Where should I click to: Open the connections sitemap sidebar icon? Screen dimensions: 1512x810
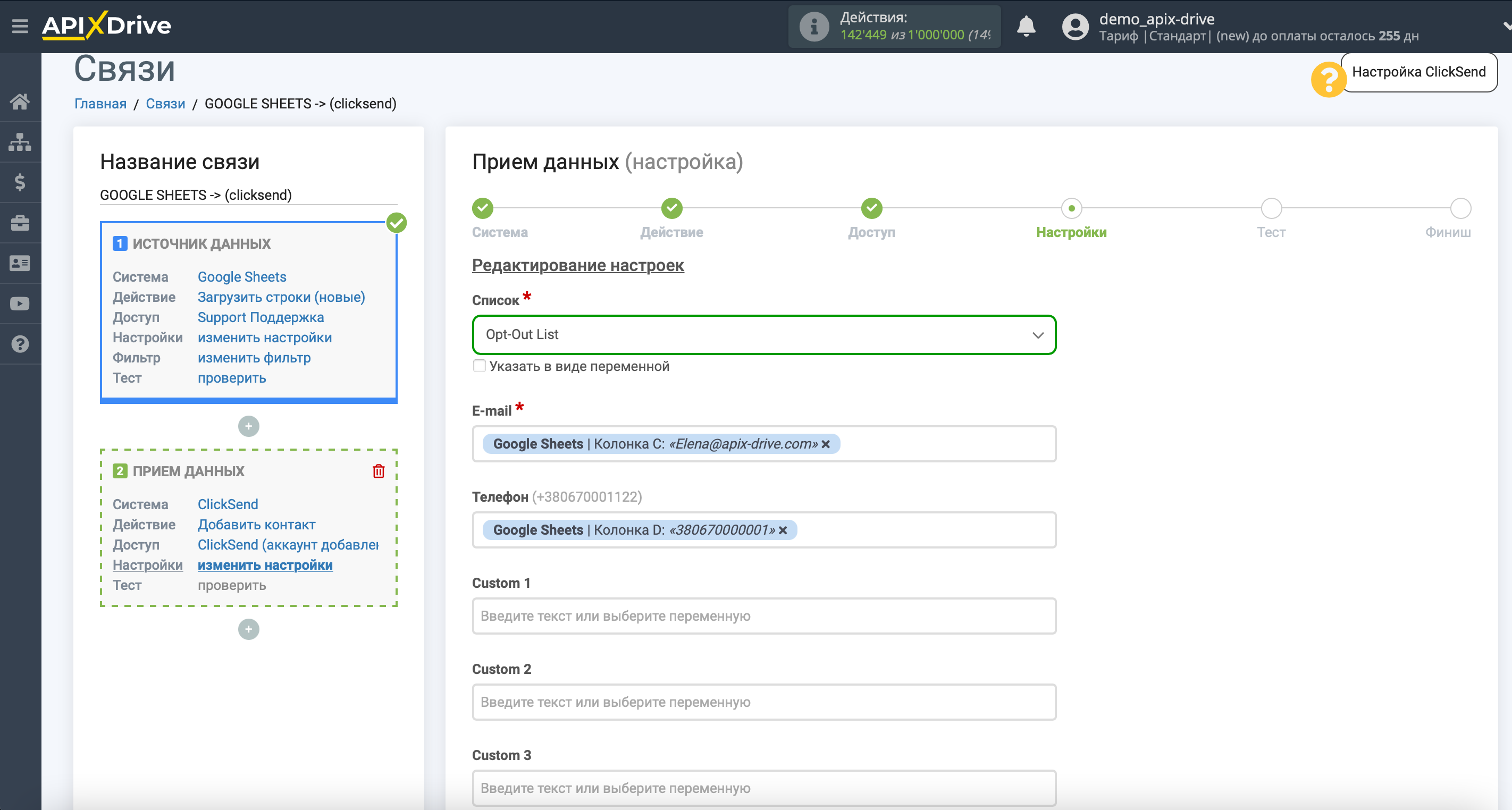(x=20, y=142)
